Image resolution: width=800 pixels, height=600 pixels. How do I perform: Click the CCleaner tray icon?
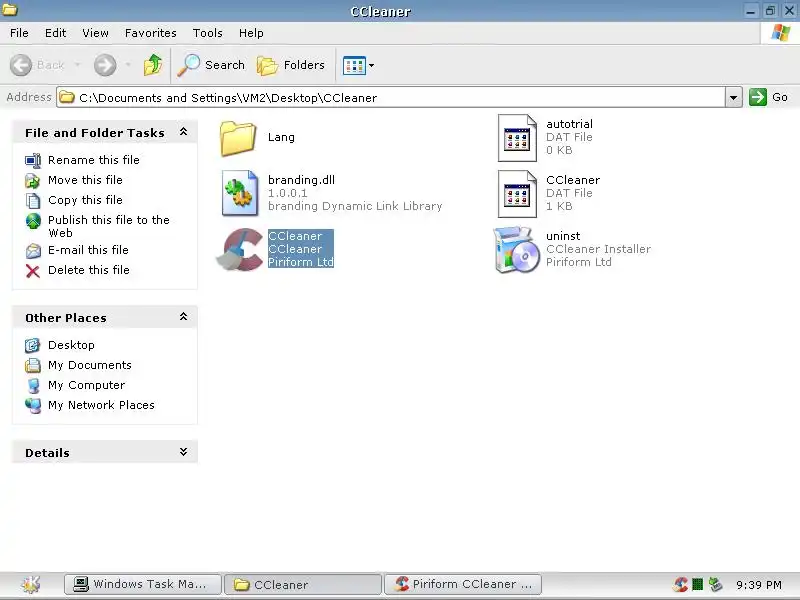681,584
